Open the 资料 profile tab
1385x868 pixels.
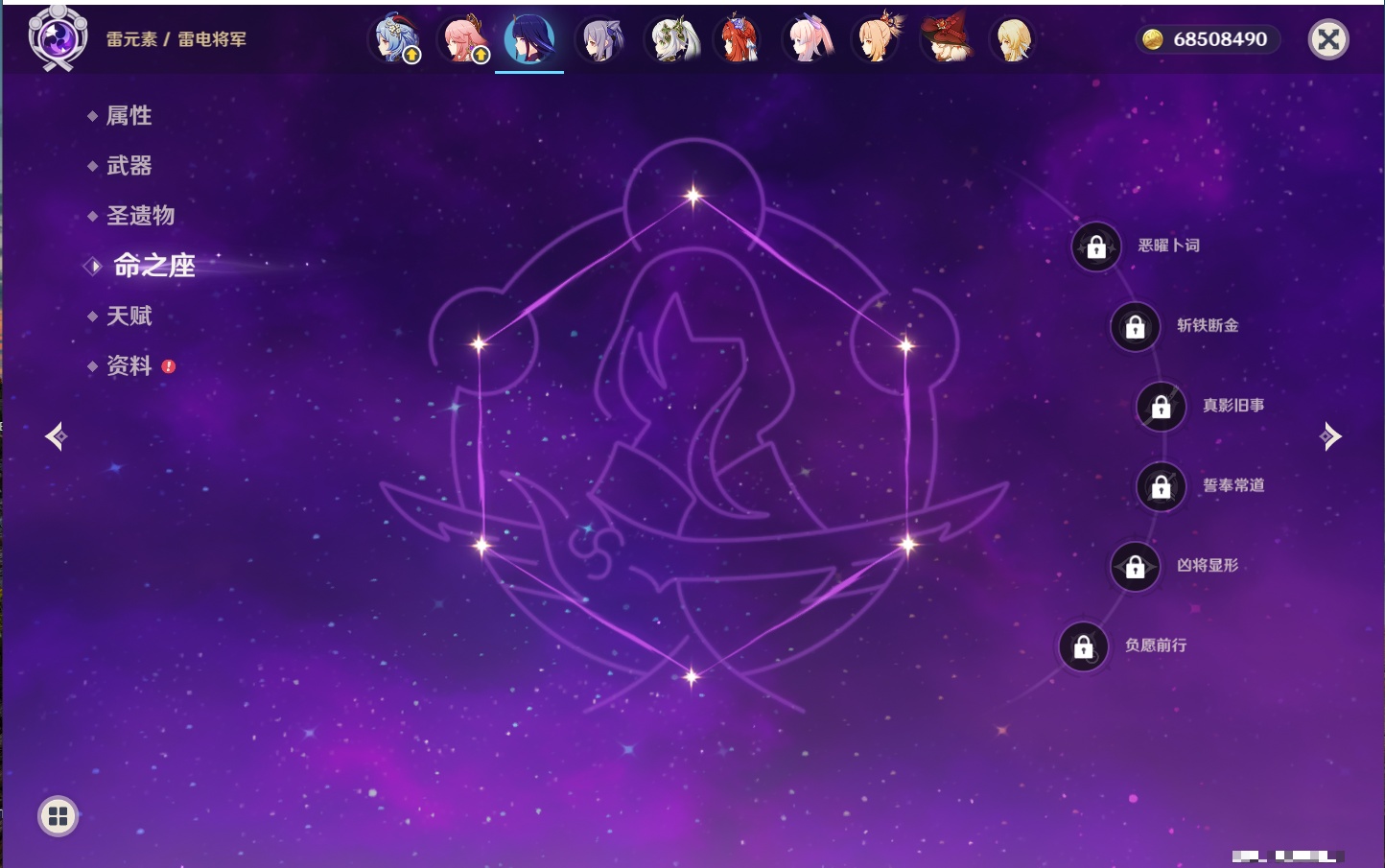(129, 365)
